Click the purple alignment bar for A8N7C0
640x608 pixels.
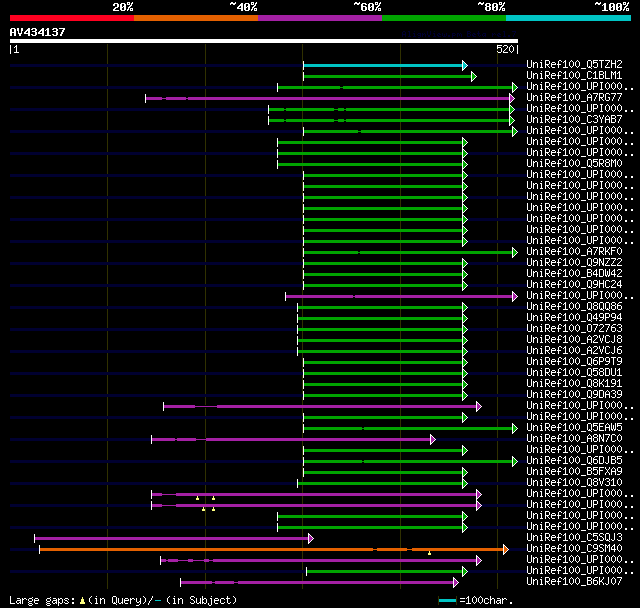(291, 439)
